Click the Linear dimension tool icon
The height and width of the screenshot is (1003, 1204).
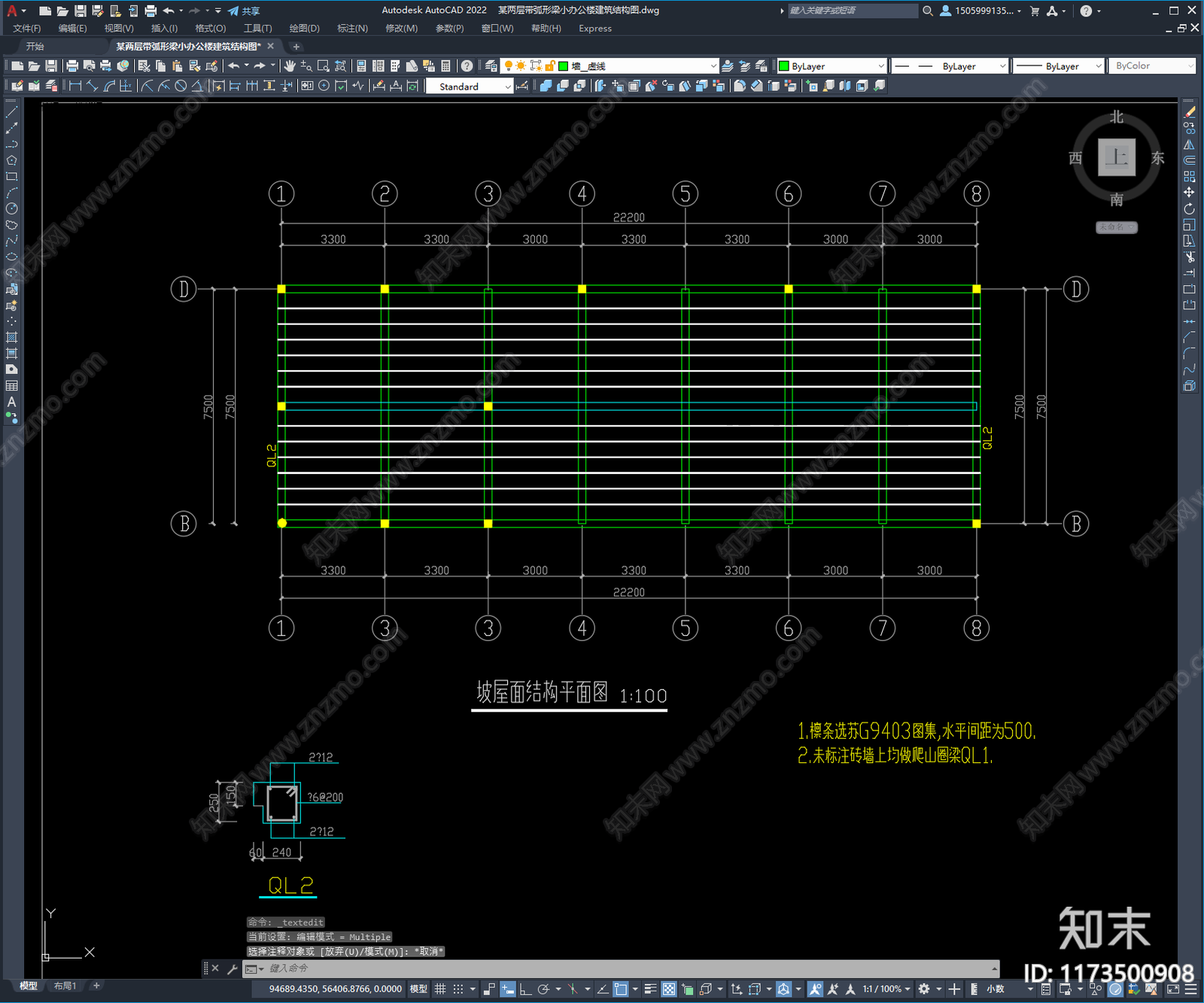click(x=75, y=86)
